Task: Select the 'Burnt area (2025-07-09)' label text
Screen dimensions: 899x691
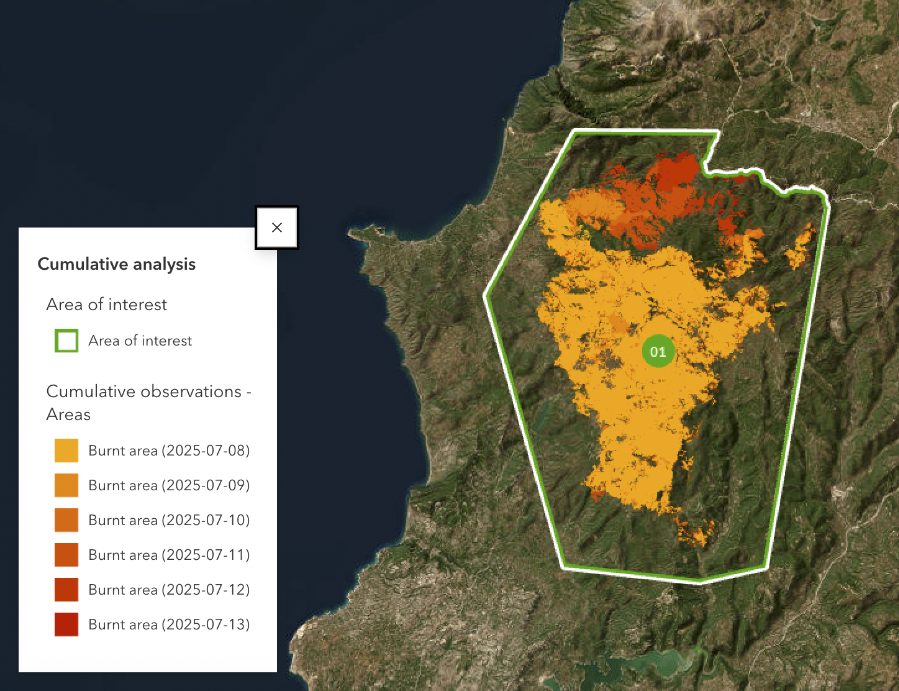Action: point(169,486)
